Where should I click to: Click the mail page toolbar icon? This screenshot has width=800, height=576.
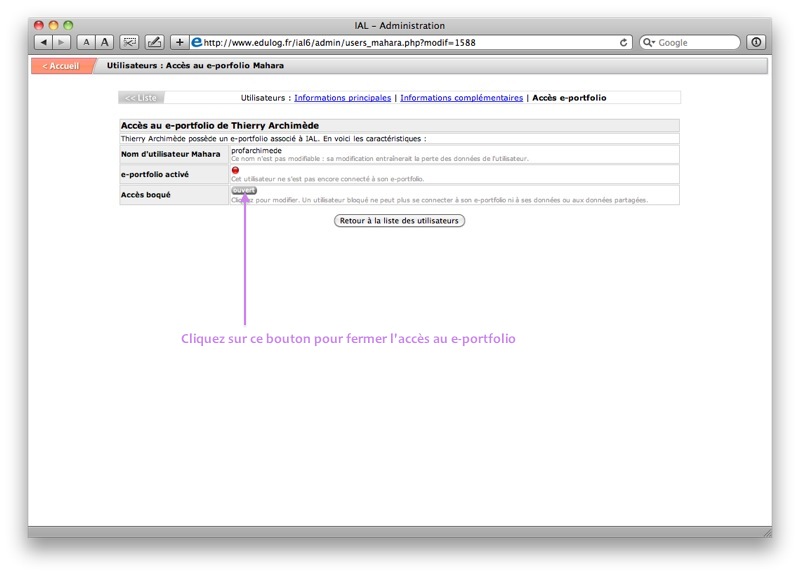(x=129, y=42)
